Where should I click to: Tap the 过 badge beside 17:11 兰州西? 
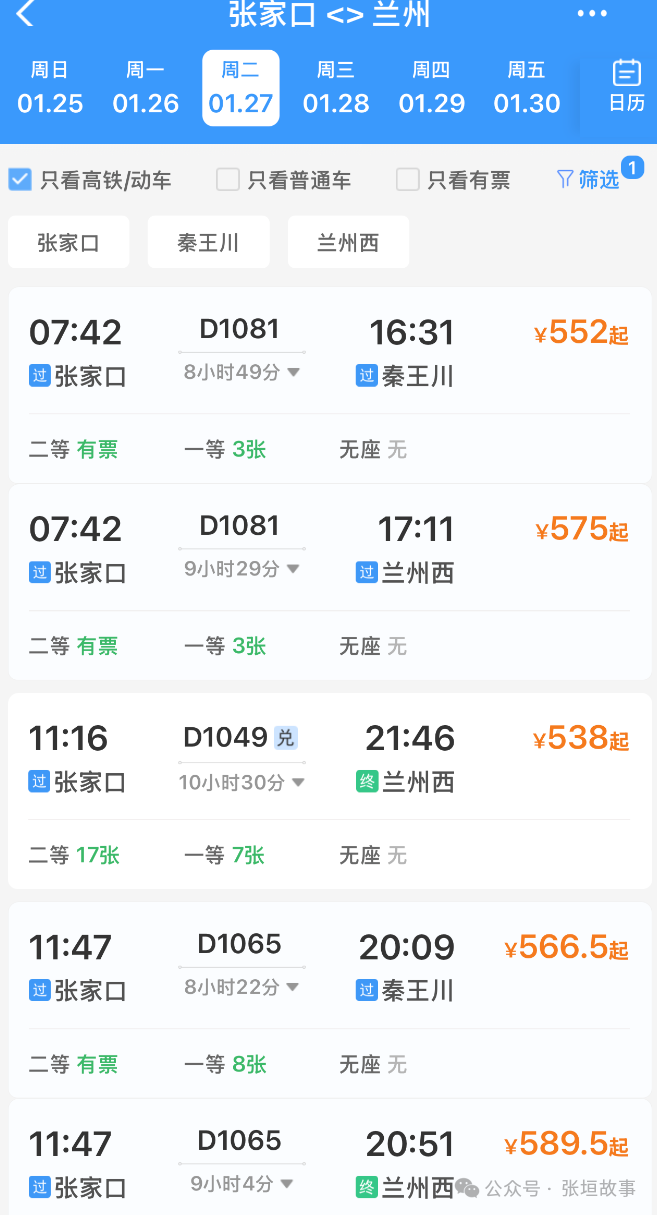[x=367, y=573]
